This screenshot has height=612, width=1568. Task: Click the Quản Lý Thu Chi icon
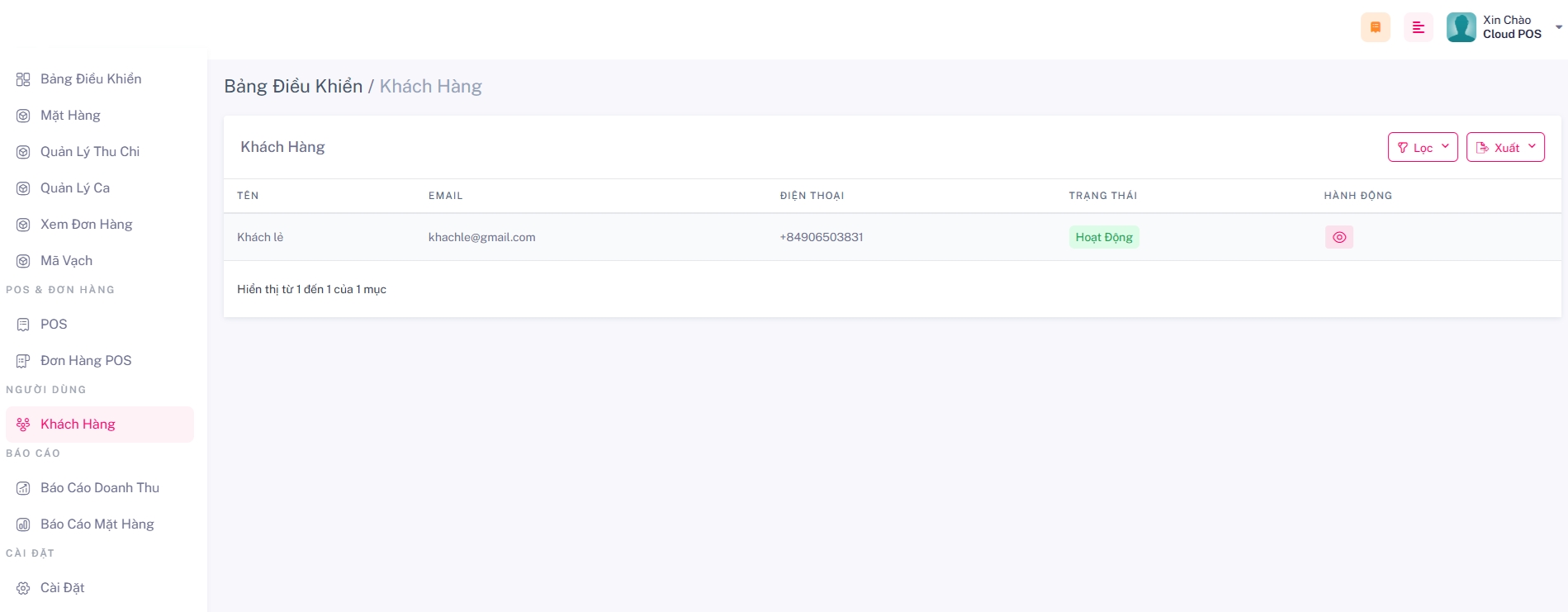coord(23,152)
